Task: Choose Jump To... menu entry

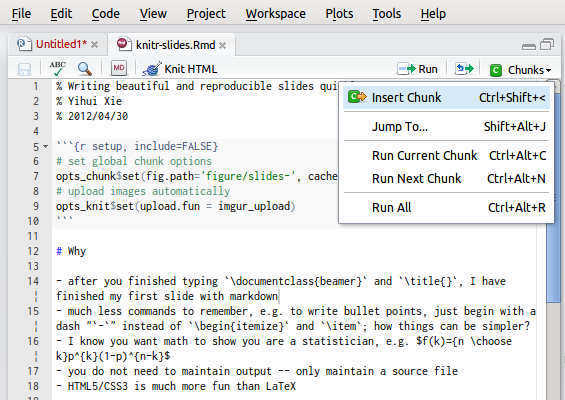Action: coord(446,126)
